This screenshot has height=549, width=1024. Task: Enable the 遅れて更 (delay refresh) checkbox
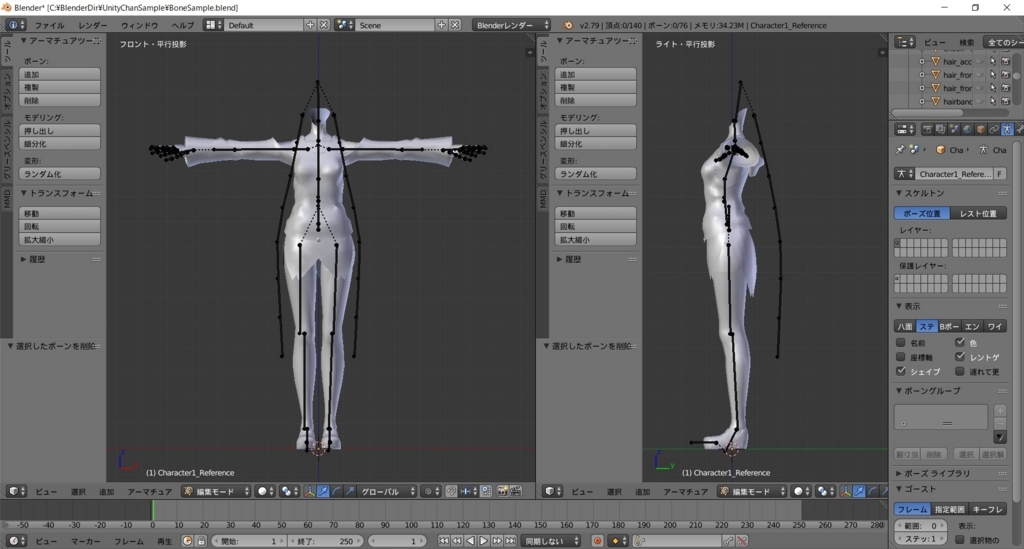pyautogui.click(x=959, y=371)
